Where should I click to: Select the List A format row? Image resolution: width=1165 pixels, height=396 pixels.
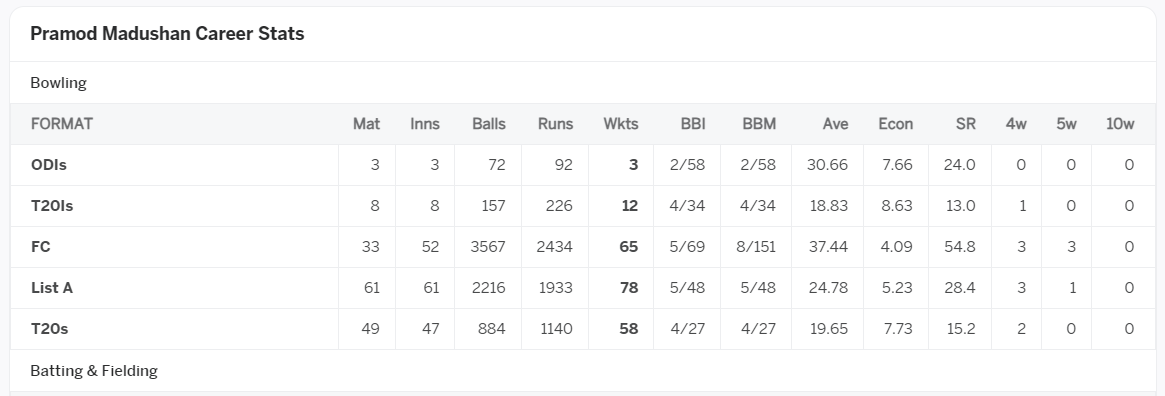[x=582, y=288]
